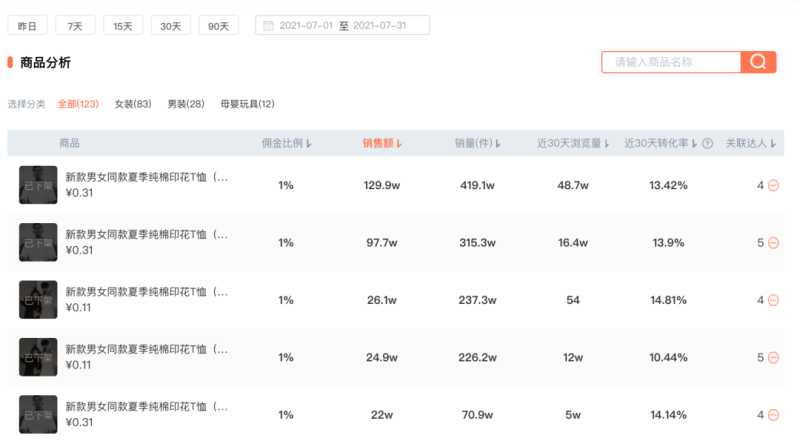Open product title in 97.7w sales row

(x=147, y=235)
